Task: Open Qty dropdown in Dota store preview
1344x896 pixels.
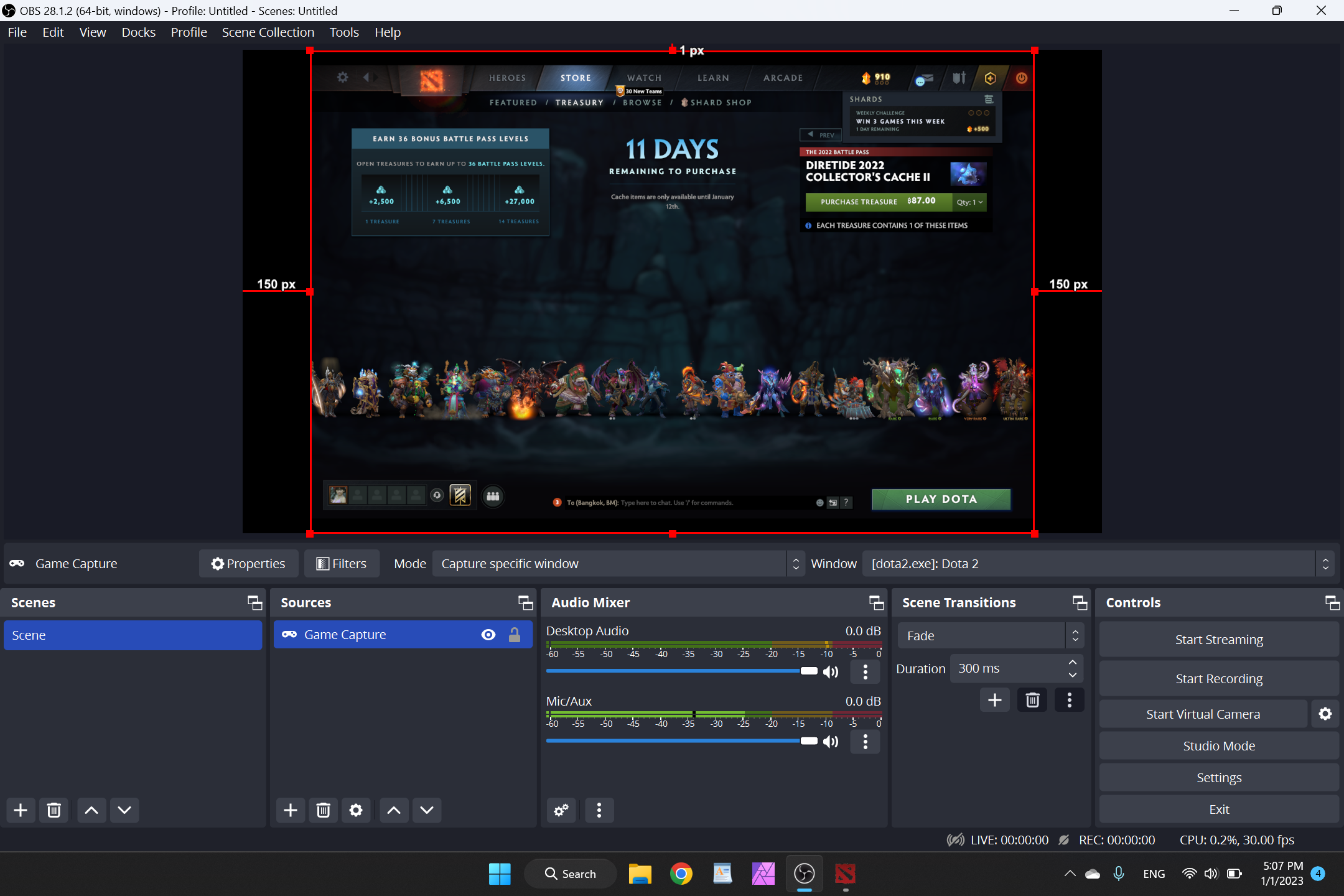Action: click(x=969, y=202)
